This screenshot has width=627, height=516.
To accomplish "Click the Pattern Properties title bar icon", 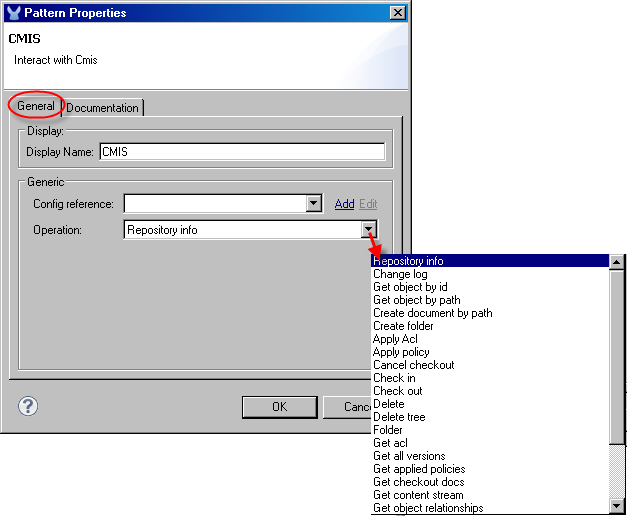I will (x=13, y=13).
